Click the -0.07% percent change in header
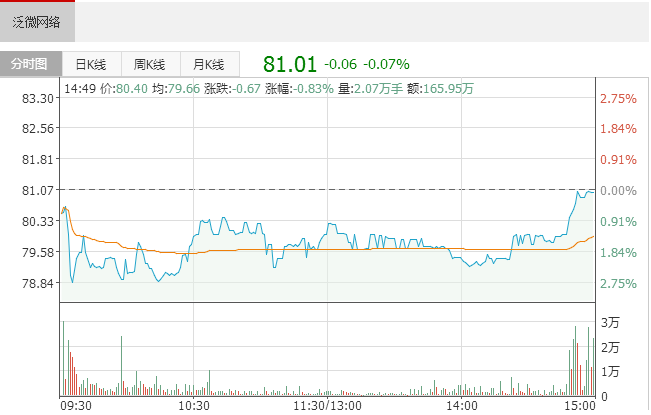Image resolution: width=651 pixels, height=415 pixels. [386, 64]
